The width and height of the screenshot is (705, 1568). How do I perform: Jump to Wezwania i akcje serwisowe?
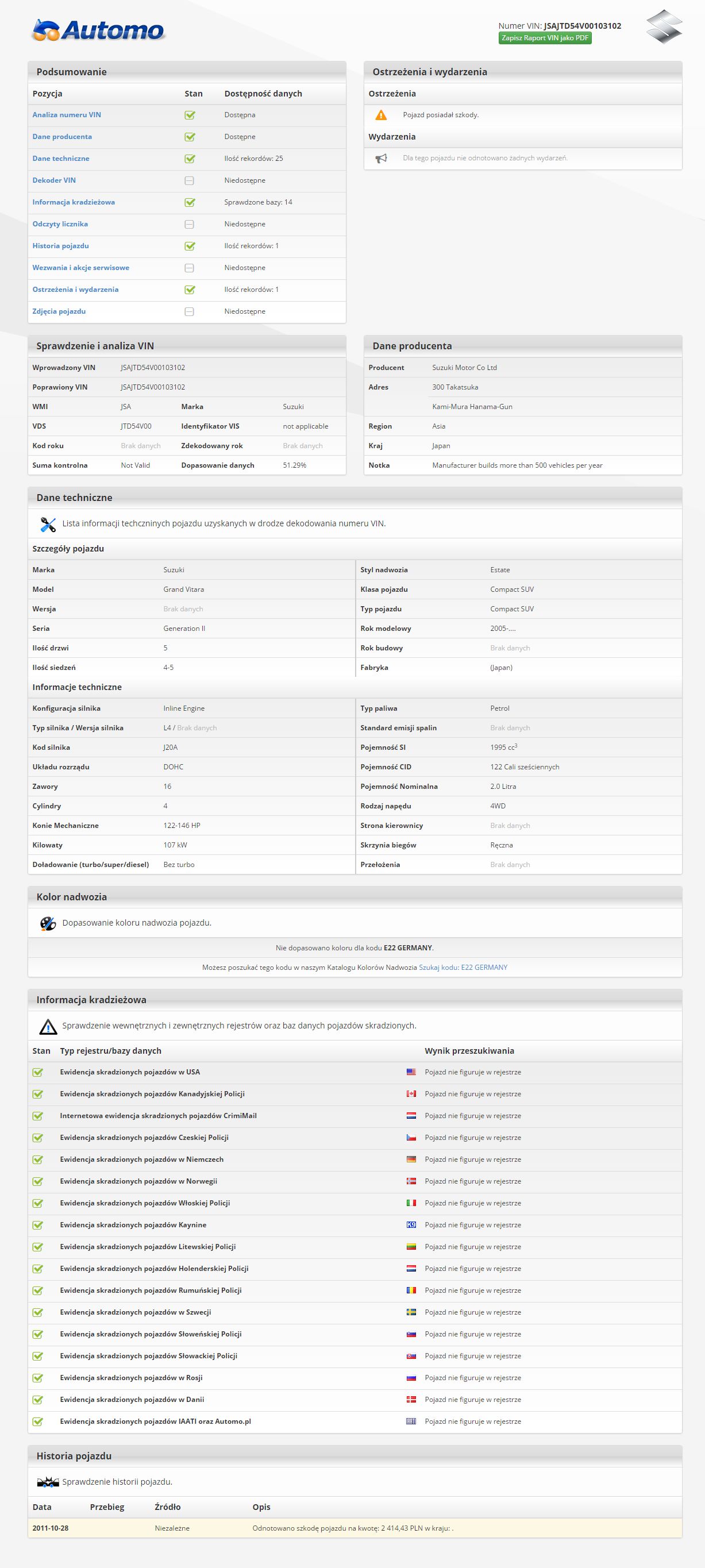(81, 268)
